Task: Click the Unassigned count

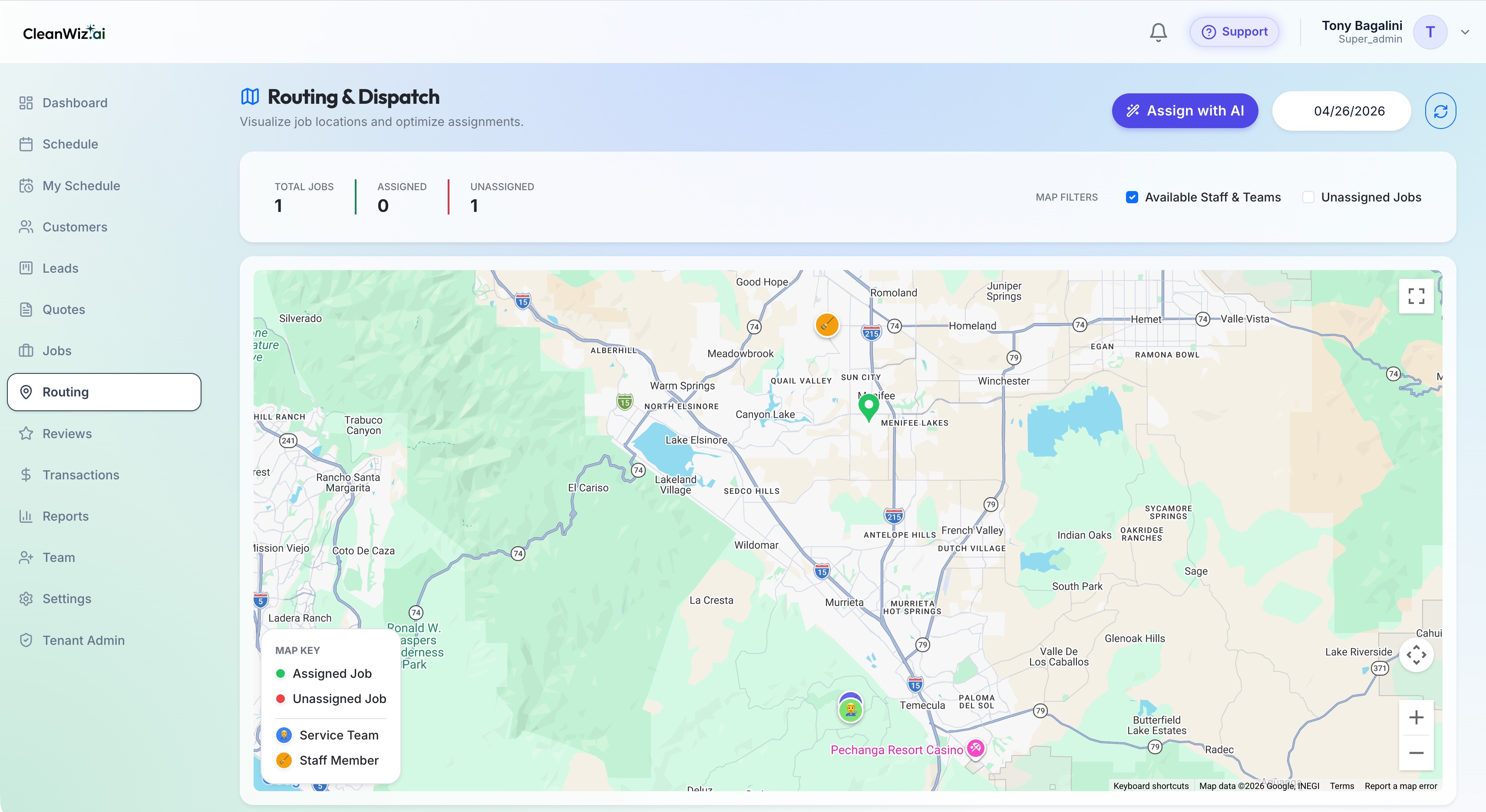Action: tap(474, 206)
